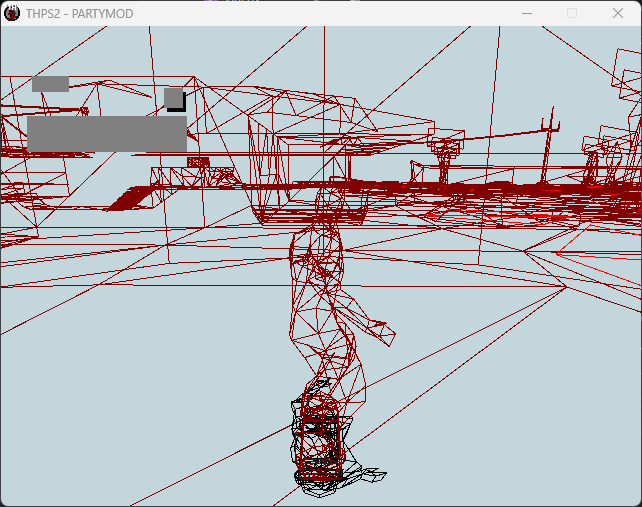Click the small gray square with black shadow
This screenshot has width=642, height=507.
[x=175, y=100]
